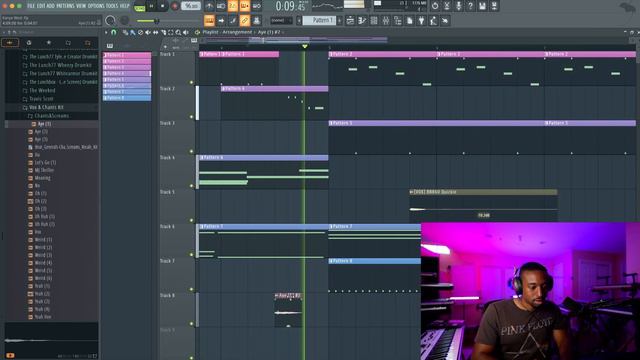Screen dimensions: 640x360
Task: Toggle playlist magnet snap icon
Action: (114, 32)
